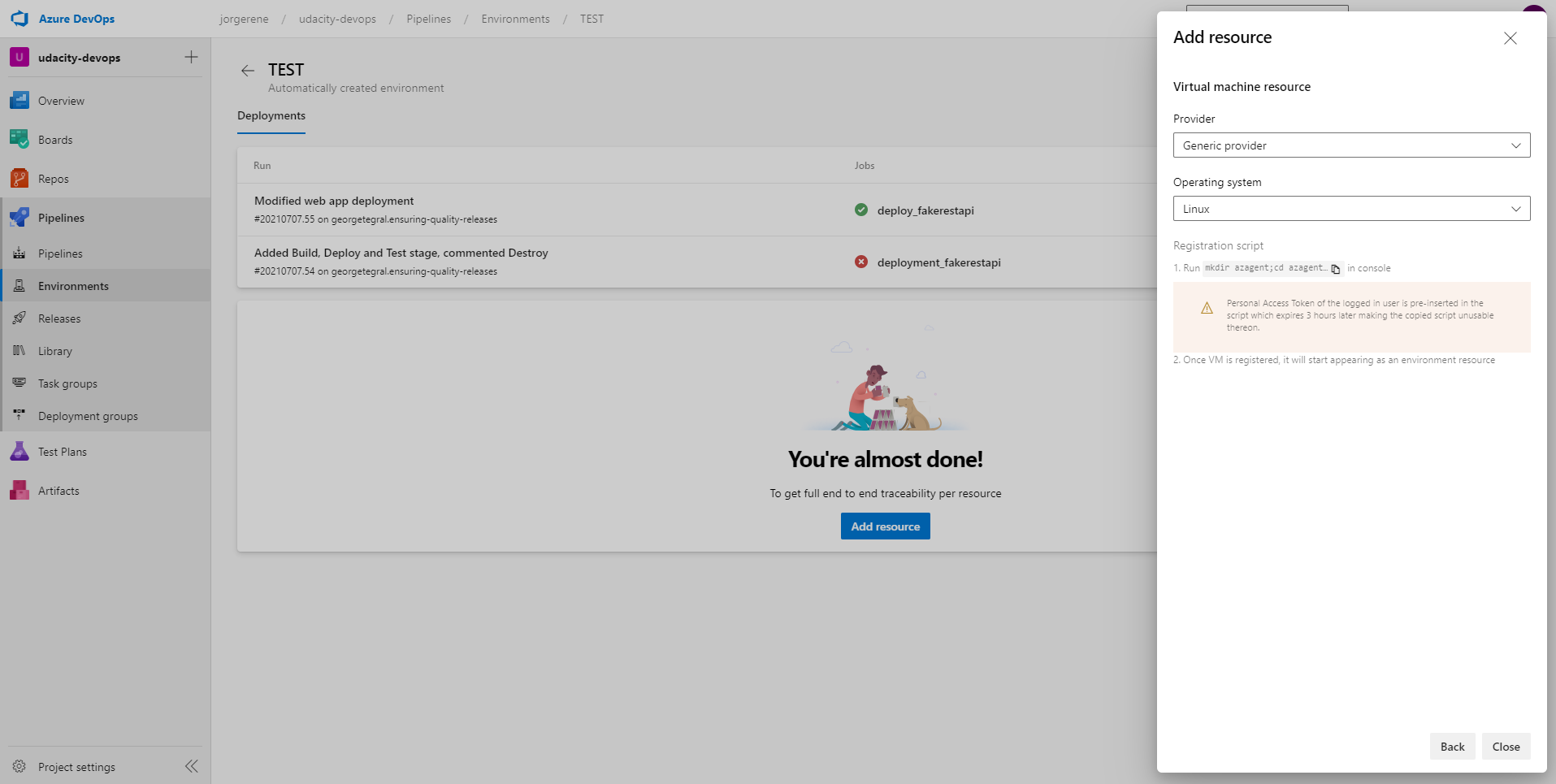Click the Back button in the panel
This screenshot has height=784, width=1556.
(1452, 747)
